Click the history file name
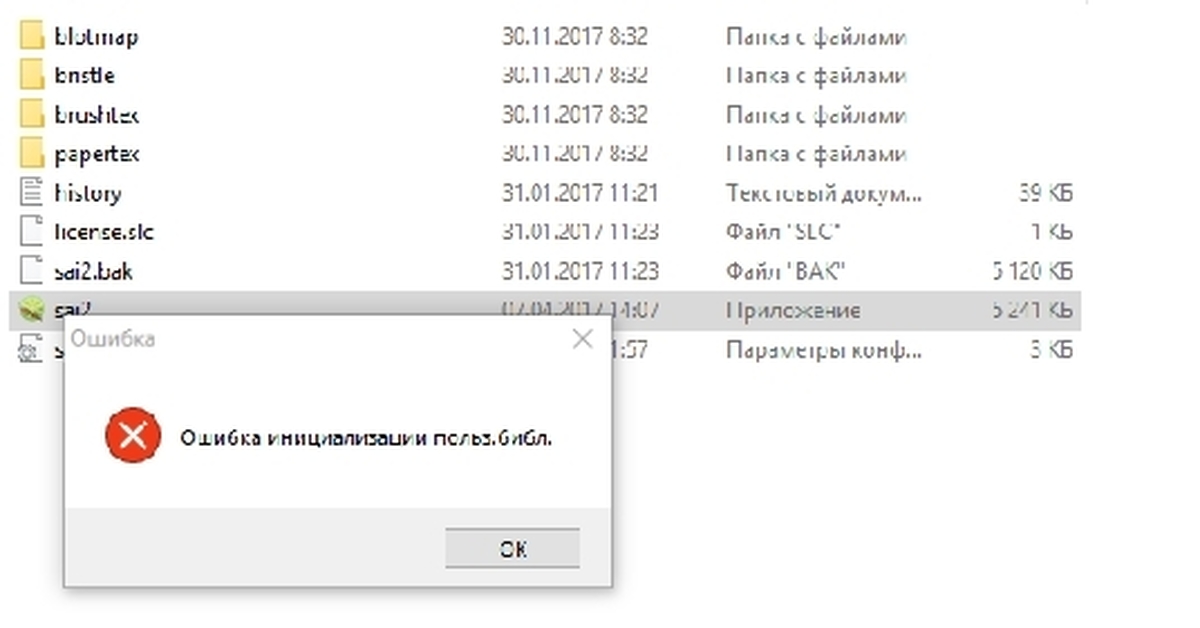Screen dimensions: 1200x628 coord(88,193)
